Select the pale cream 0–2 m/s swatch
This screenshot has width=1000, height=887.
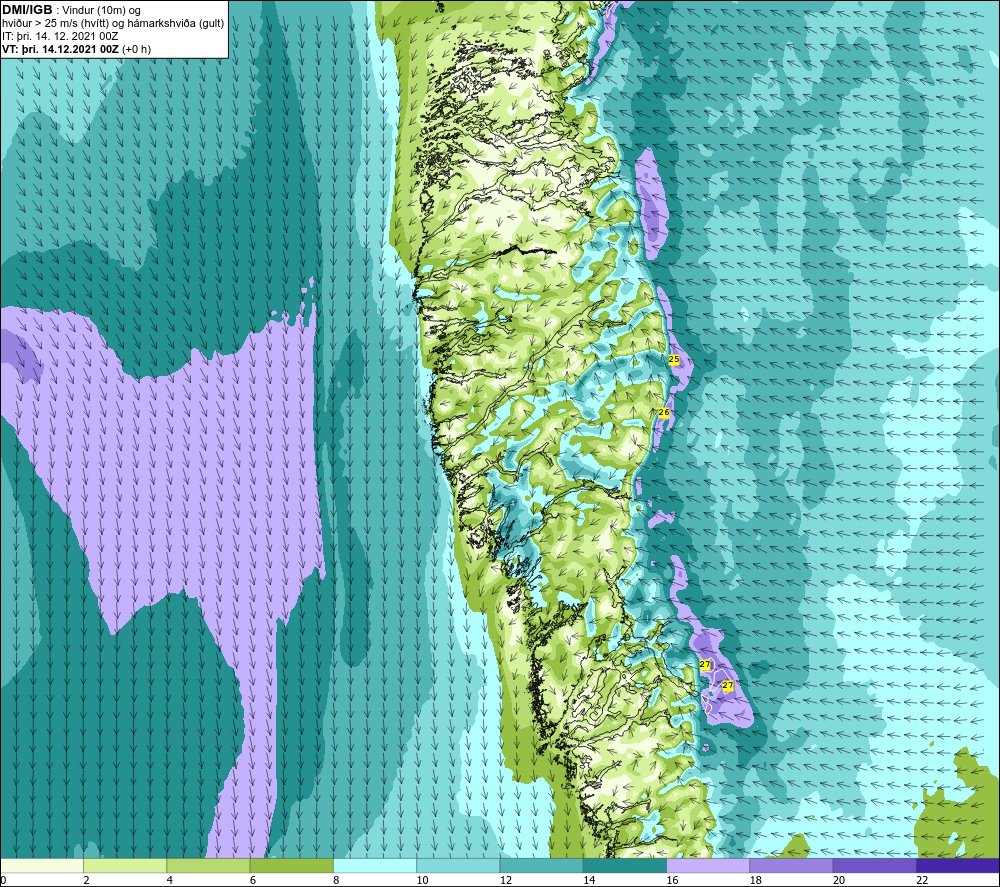point(41,865)
